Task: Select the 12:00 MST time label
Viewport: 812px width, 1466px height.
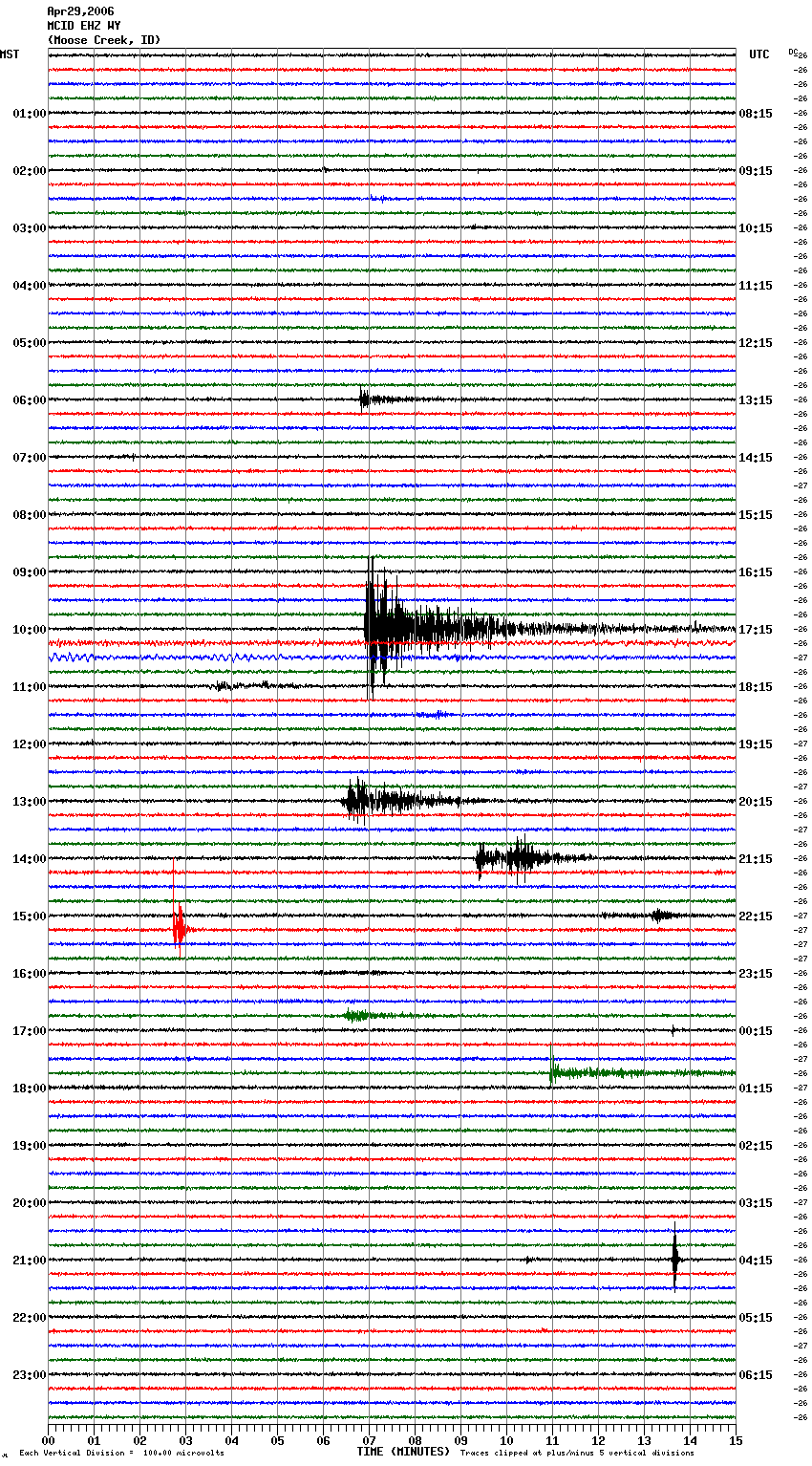Action: pyautogui.click(x=30, y=744)
